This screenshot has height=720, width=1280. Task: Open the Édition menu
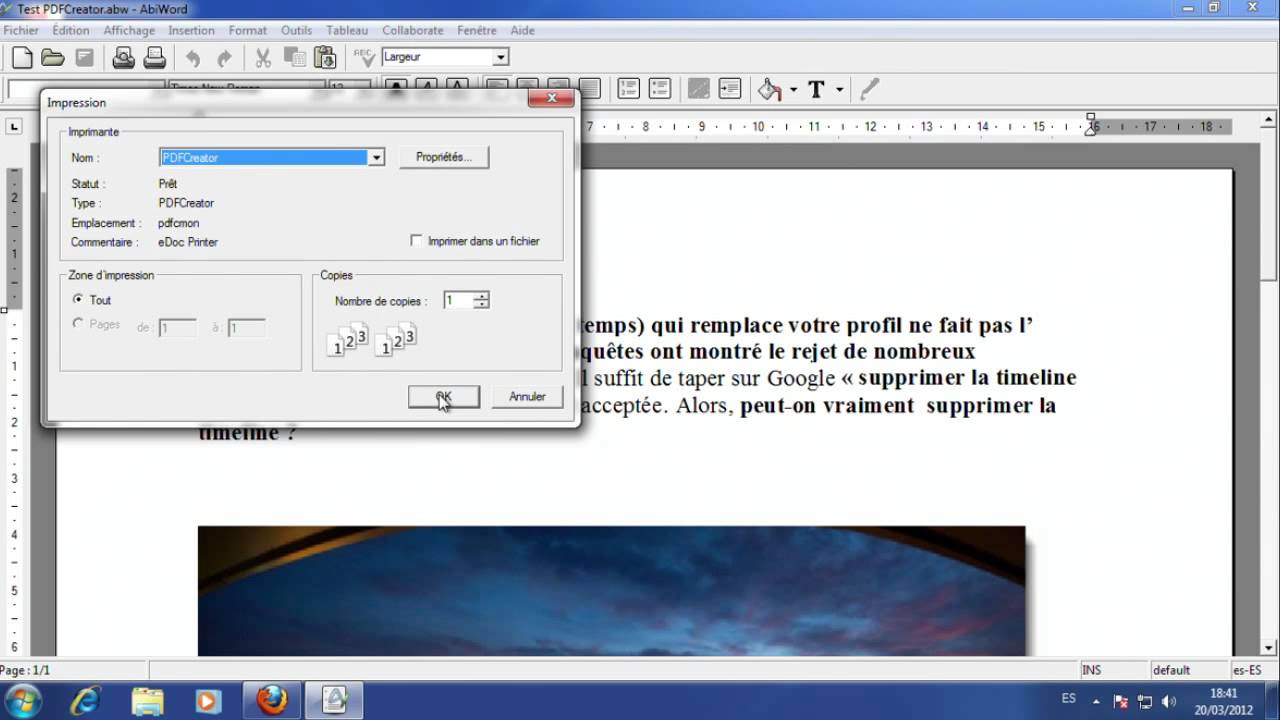[71, 30]
